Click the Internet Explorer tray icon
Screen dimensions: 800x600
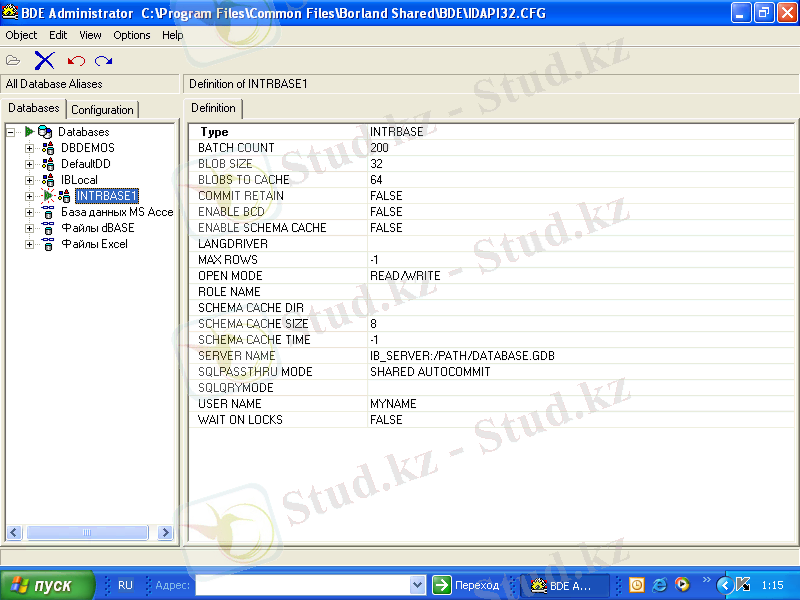pyautogui.click(x=659, y=585)
